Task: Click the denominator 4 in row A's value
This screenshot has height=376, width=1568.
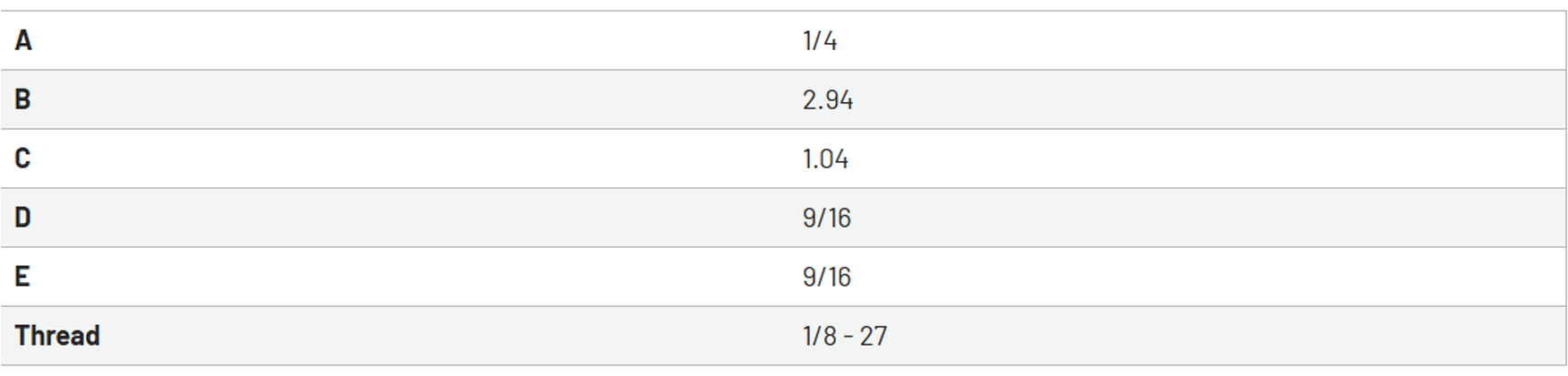Action: [830, 41]
